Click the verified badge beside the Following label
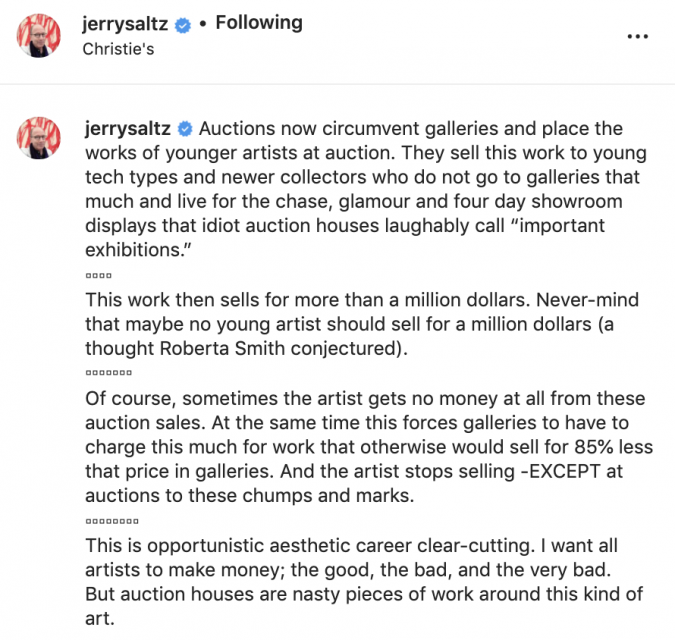The height and width of the screenshot is (640, 675). 183,25
